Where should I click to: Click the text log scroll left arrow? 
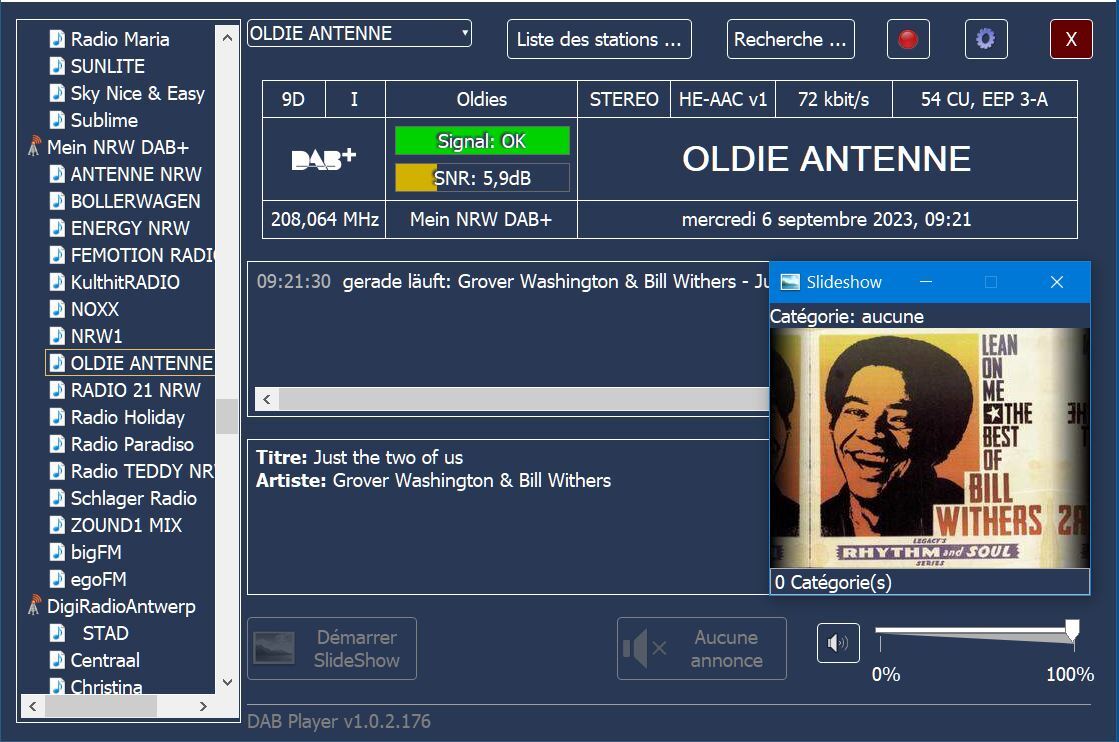coord(267,399)
